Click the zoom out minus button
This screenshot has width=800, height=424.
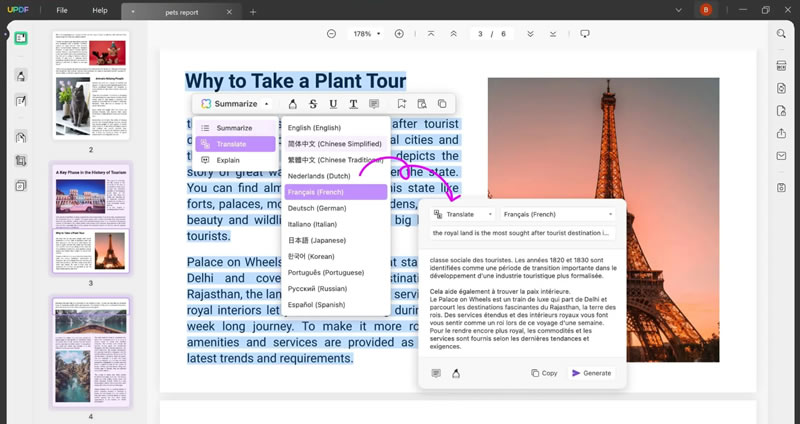click(x=332, y=34)
